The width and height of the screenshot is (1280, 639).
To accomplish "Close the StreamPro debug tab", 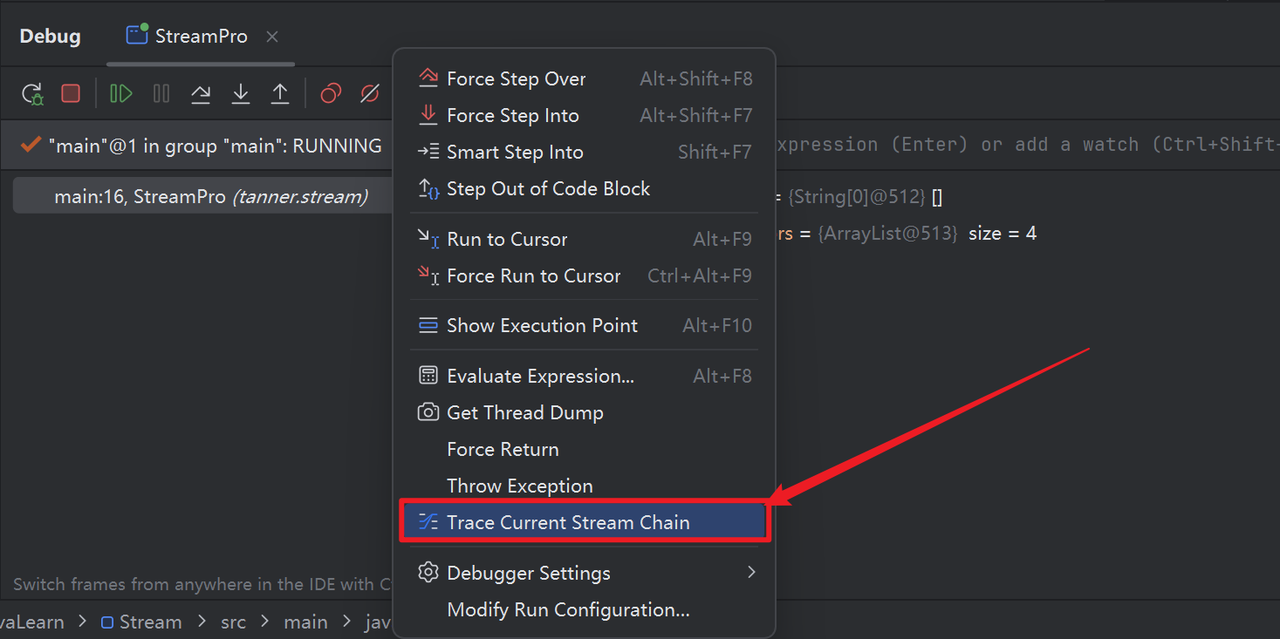I will (x=272, y=37).
